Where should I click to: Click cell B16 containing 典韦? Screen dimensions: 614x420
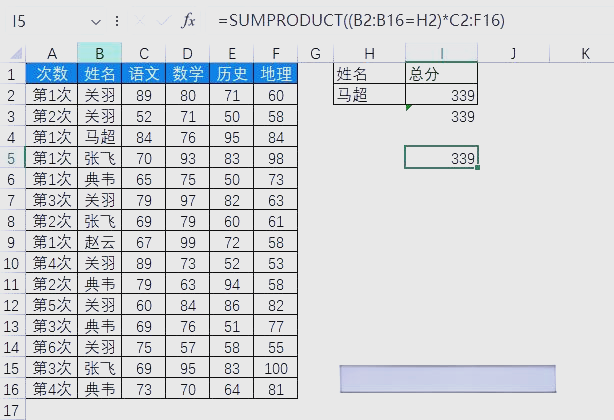coord(99,389)
